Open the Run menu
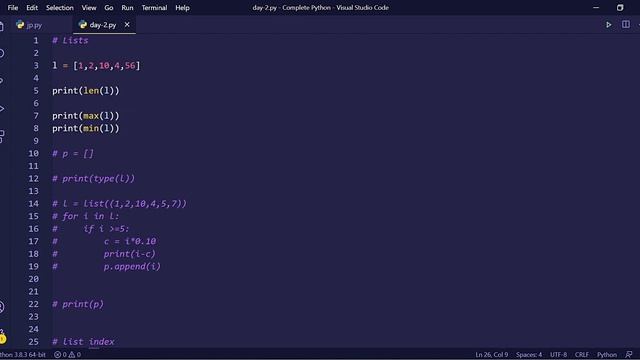This screenshot has height=360, width=640. [x=127, y=8]
